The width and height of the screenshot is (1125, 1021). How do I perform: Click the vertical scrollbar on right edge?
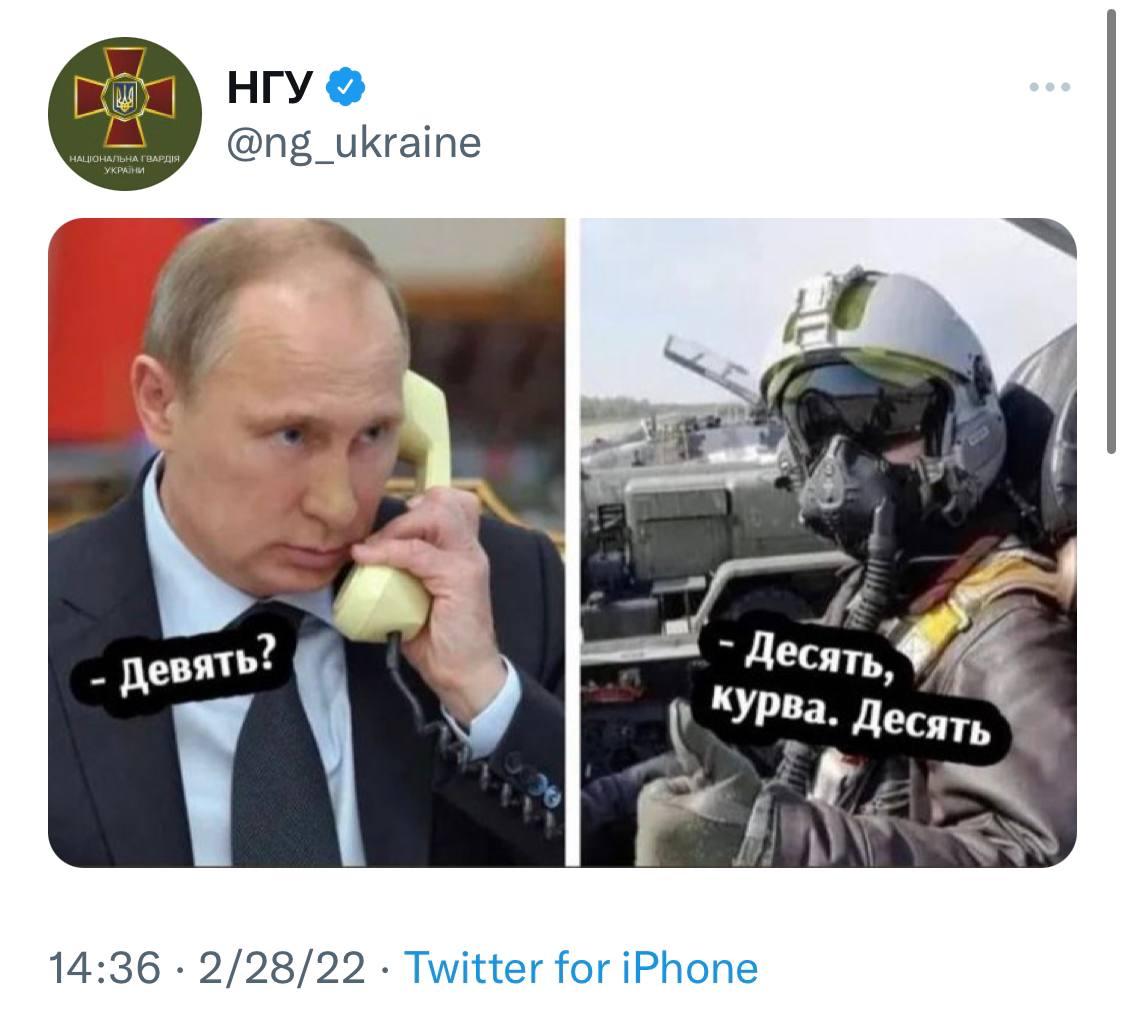point(1111,230)
